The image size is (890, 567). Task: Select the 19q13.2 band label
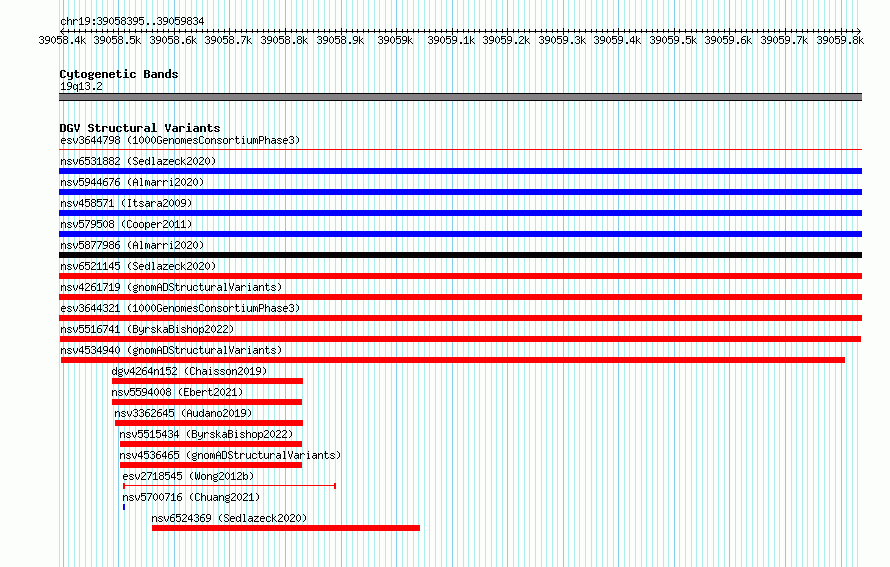point(81,86)
